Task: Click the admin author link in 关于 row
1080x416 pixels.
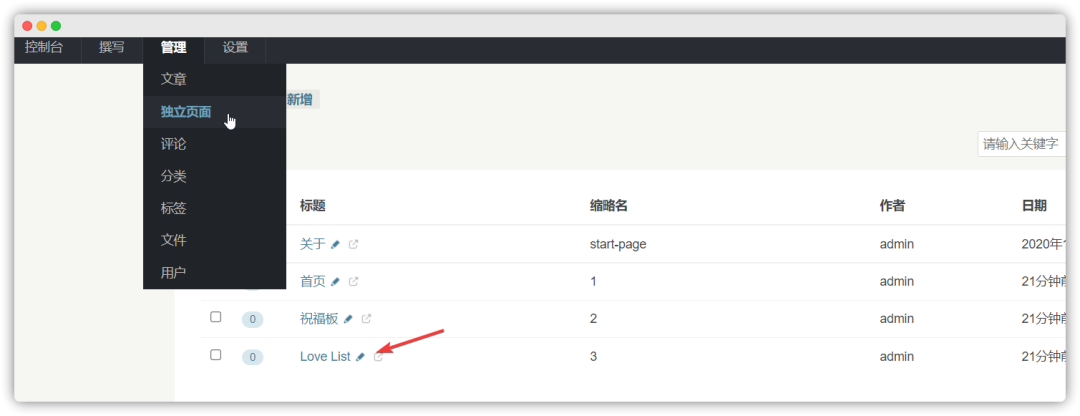Action: pos(897,244)
